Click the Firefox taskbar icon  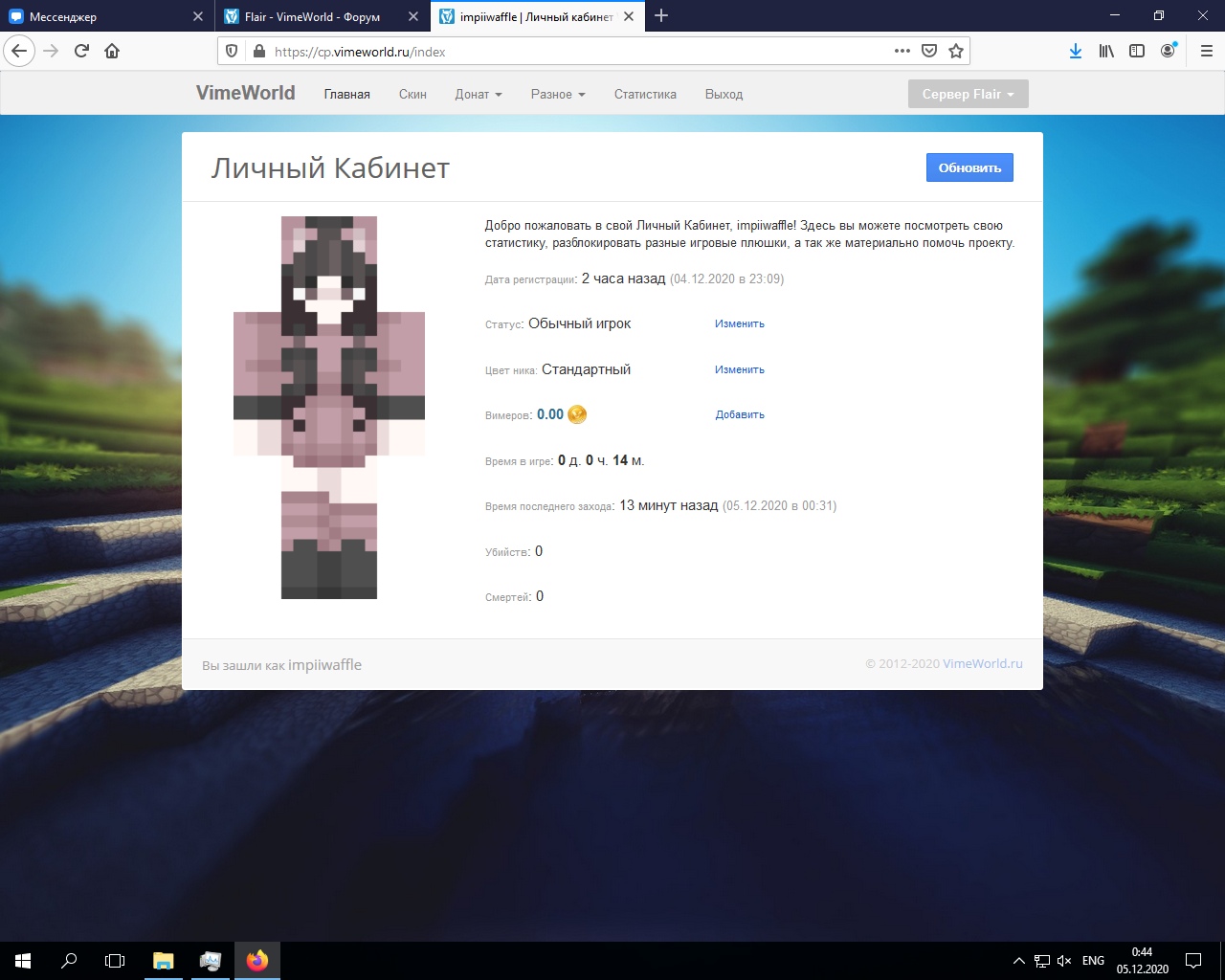point(257,961)
